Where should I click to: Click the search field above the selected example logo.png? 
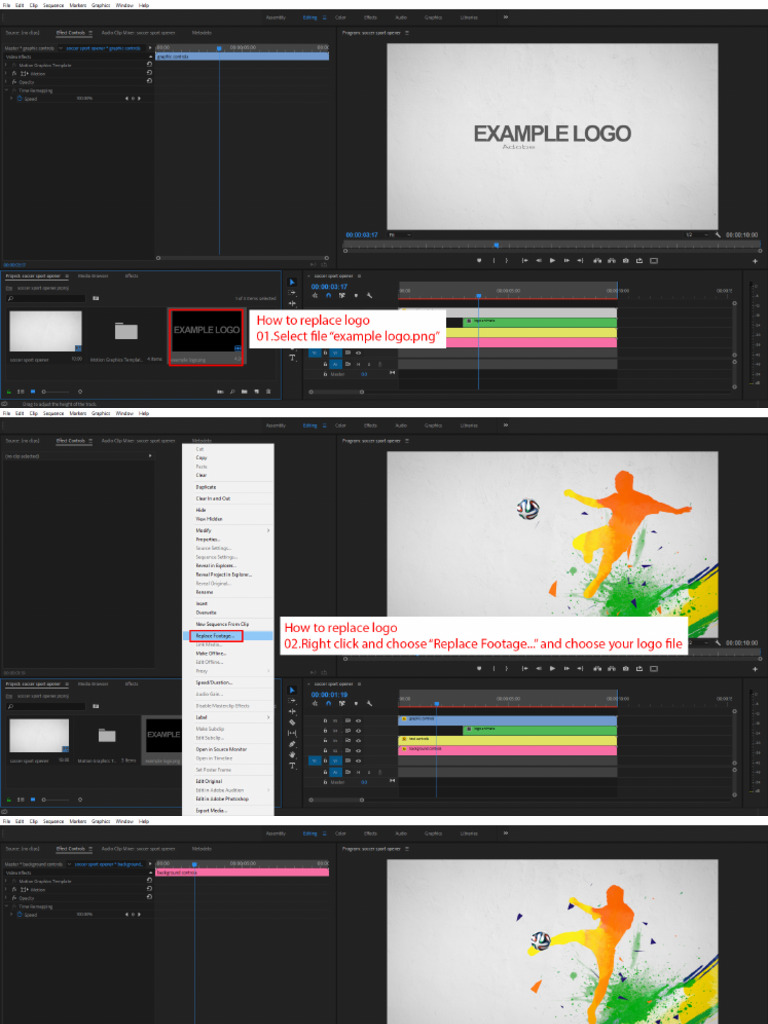coord(46,298)
